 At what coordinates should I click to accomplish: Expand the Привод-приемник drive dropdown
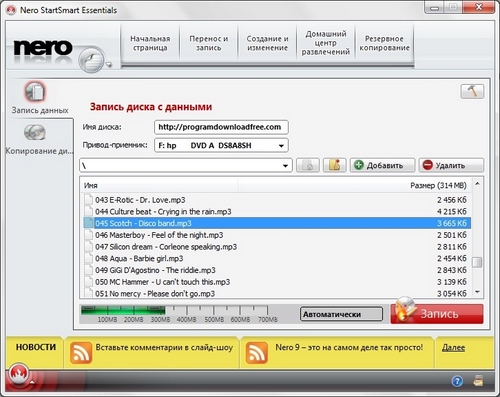pos(281,146)
